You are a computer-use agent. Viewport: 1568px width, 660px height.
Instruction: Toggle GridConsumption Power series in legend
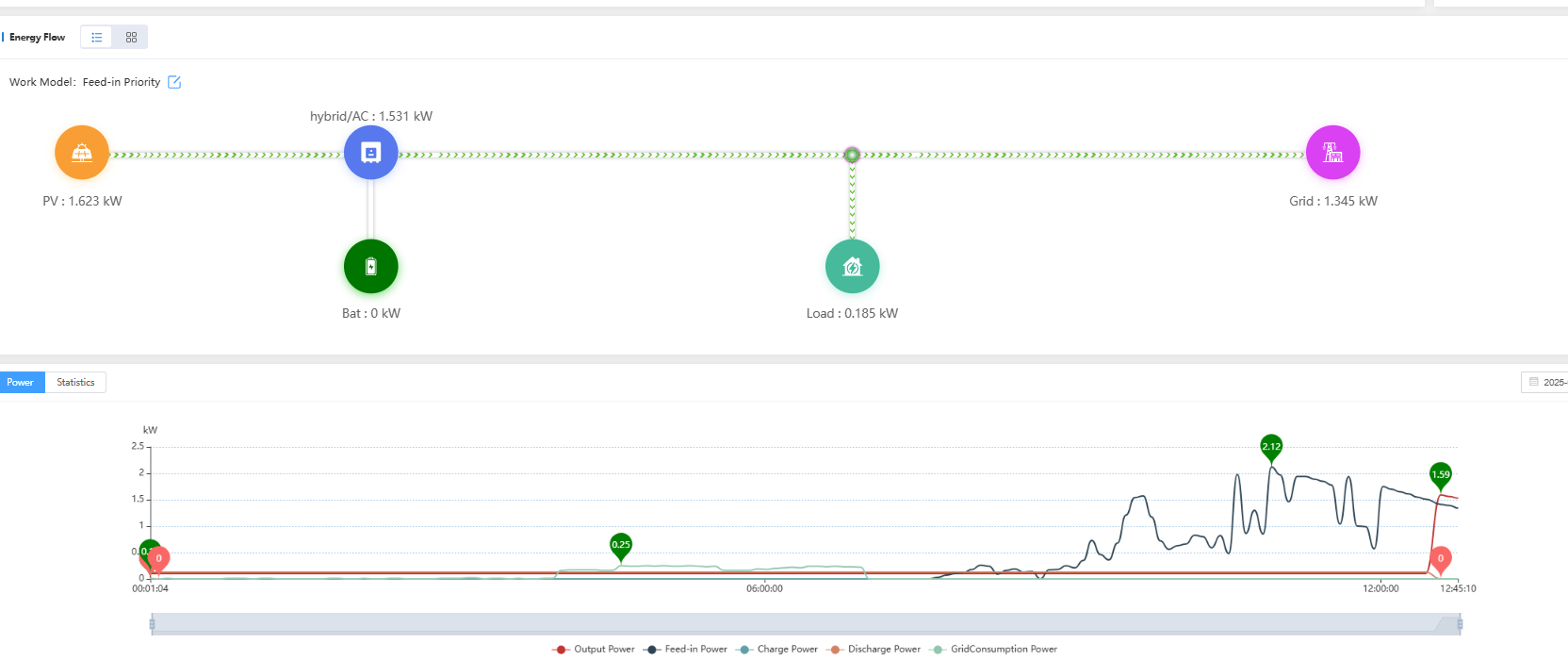[x=993, y=649]
